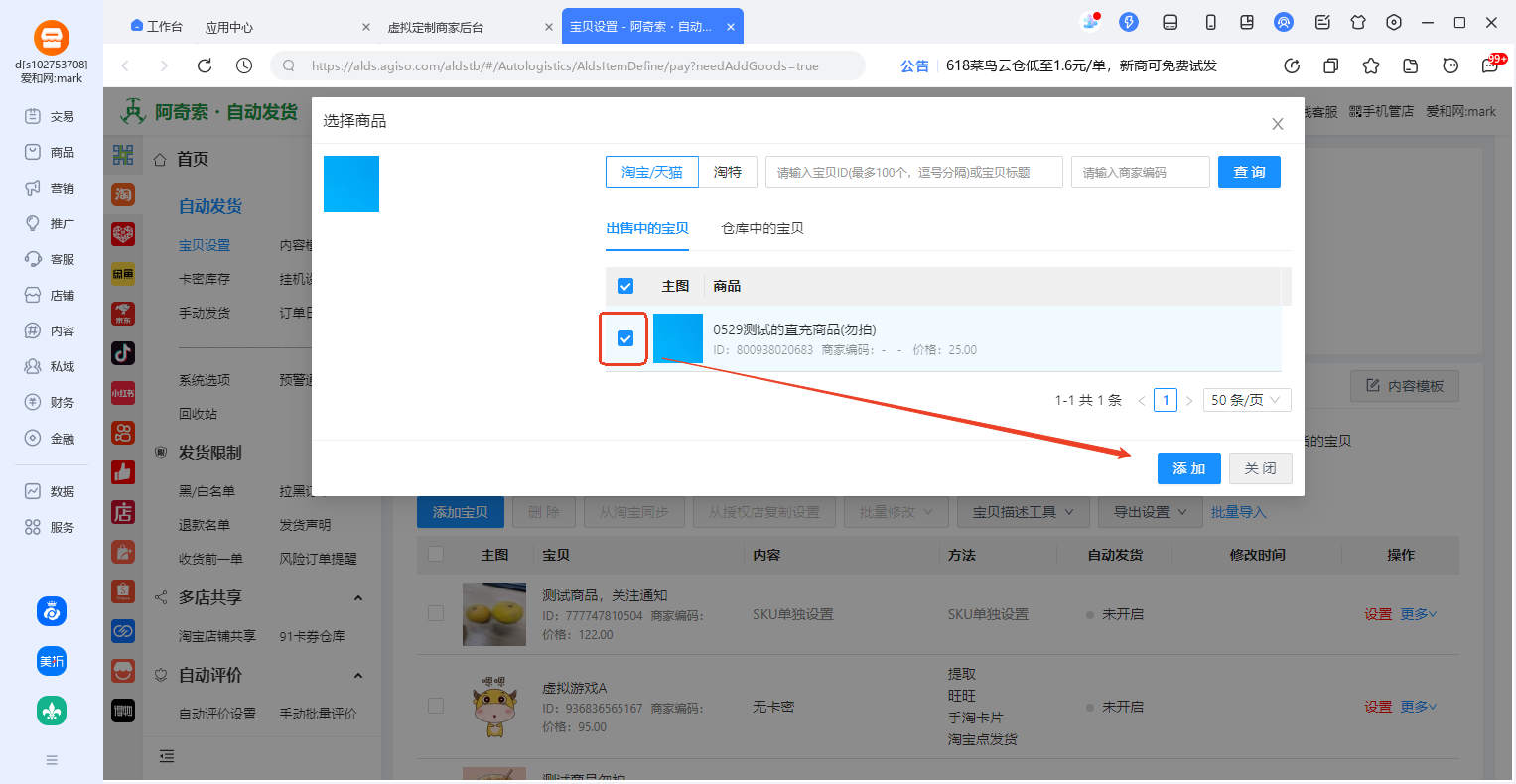Click the 关闭 button in dialog

point(1261,468)
